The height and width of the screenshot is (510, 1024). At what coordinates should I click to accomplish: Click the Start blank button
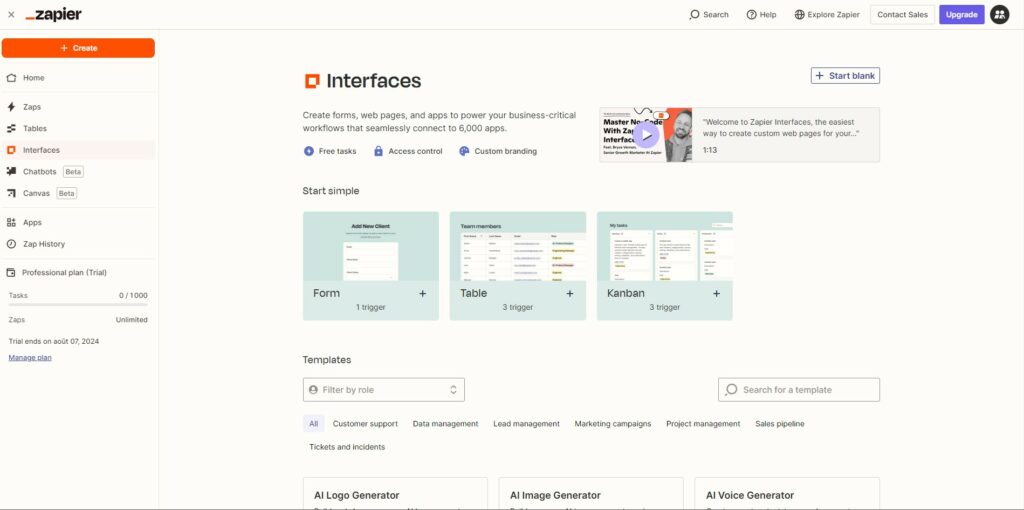(x=845, y=76)
